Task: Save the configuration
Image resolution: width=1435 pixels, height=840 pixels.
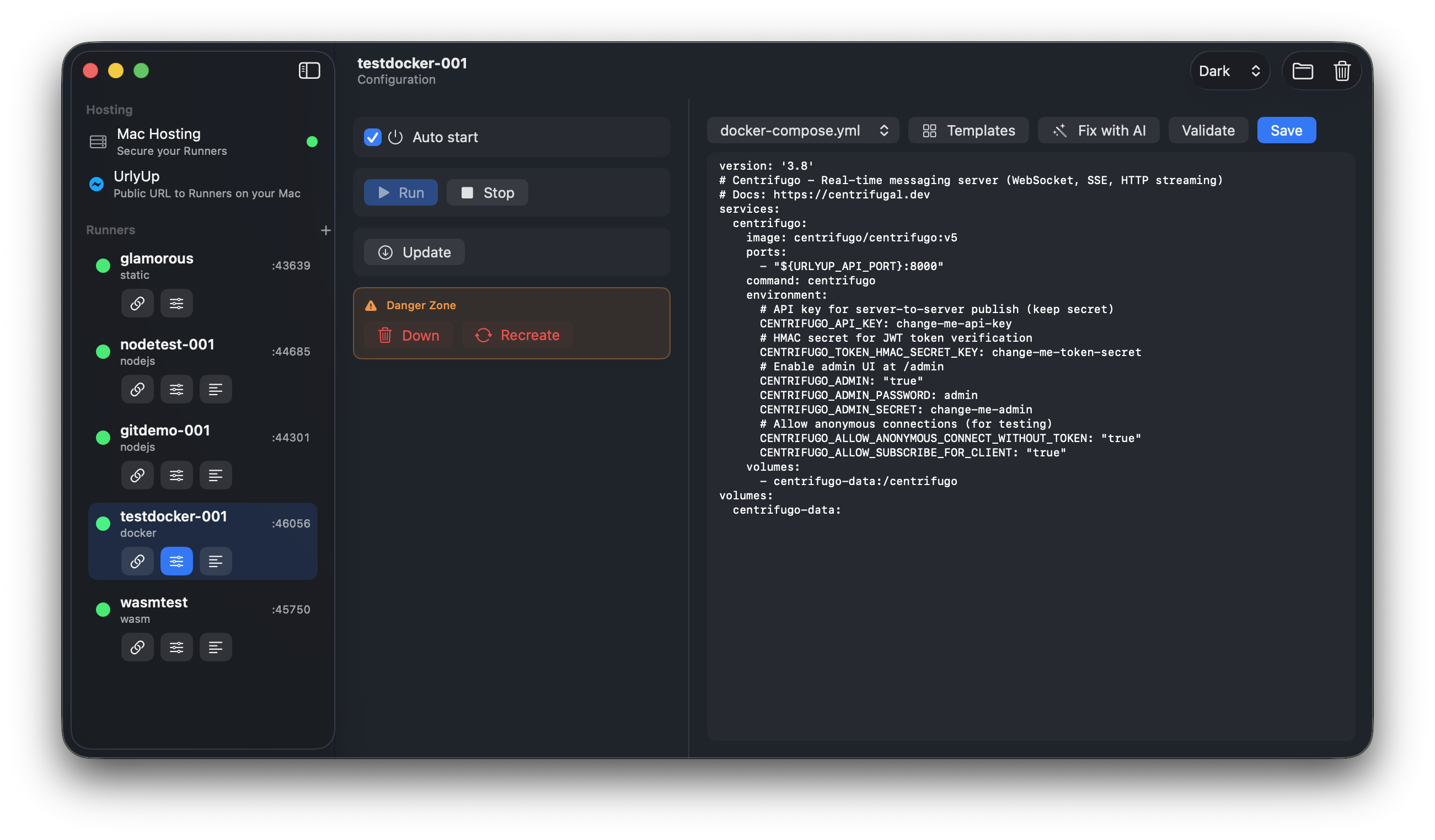Action: tap(1286, 130)
